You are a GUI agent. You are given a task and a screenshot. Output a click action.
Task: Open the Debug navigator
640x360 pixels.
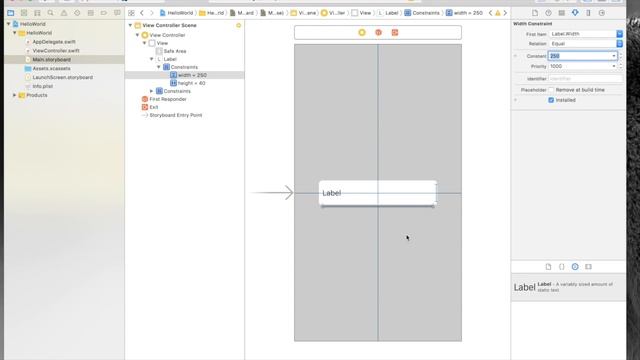coord(91,13)
